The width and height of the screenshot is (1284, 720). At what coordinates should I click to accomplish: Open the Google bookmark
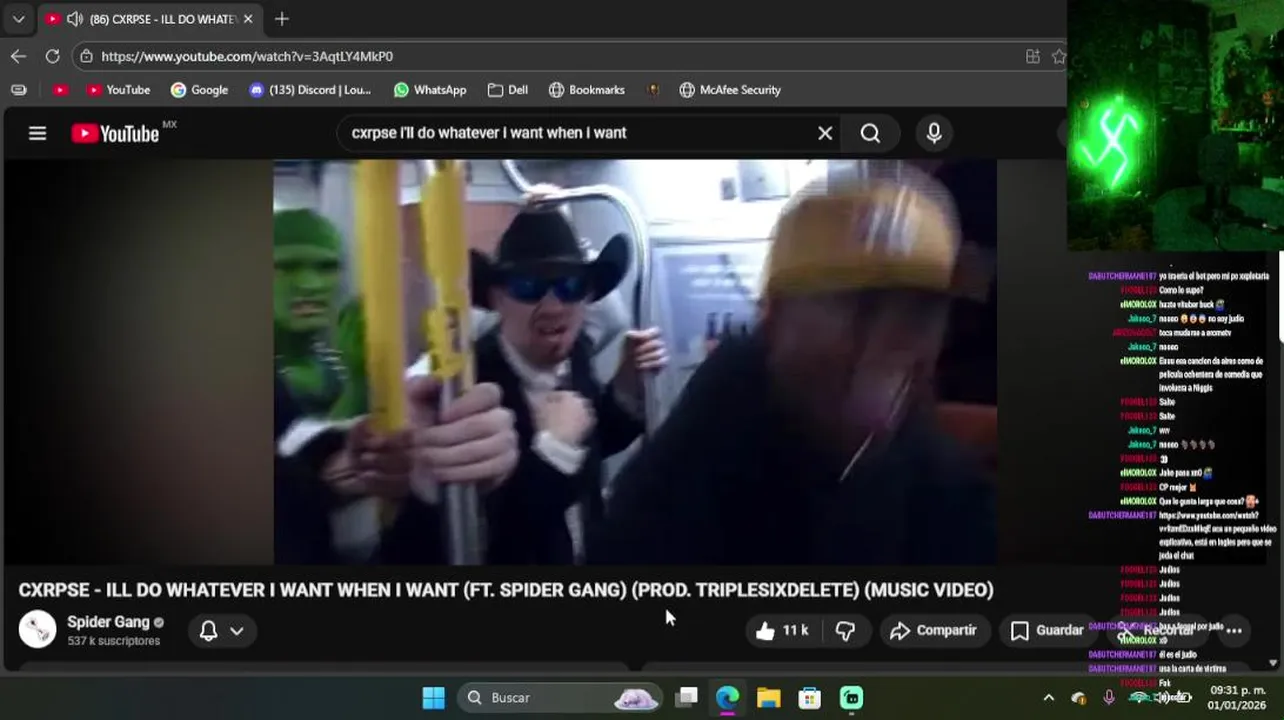(199, 90)
